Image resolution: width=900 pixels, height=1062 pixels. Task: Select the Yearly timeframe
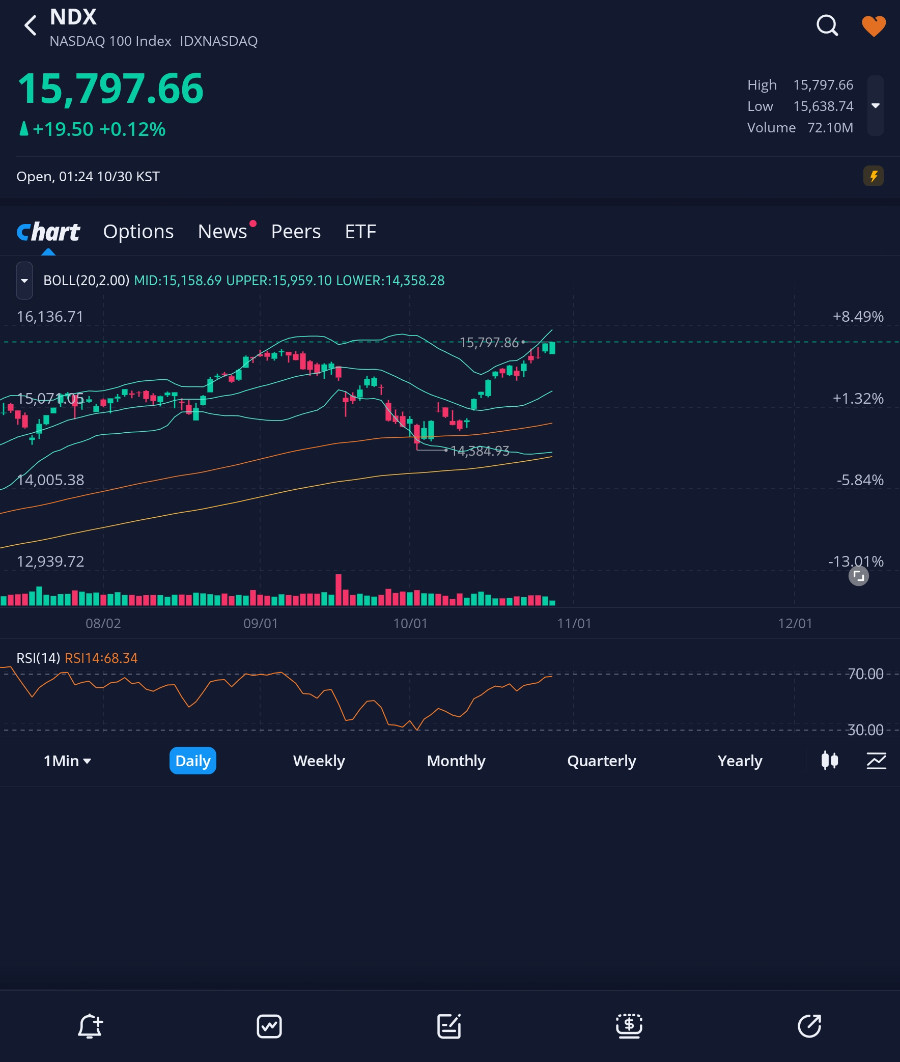click(740, 761)
